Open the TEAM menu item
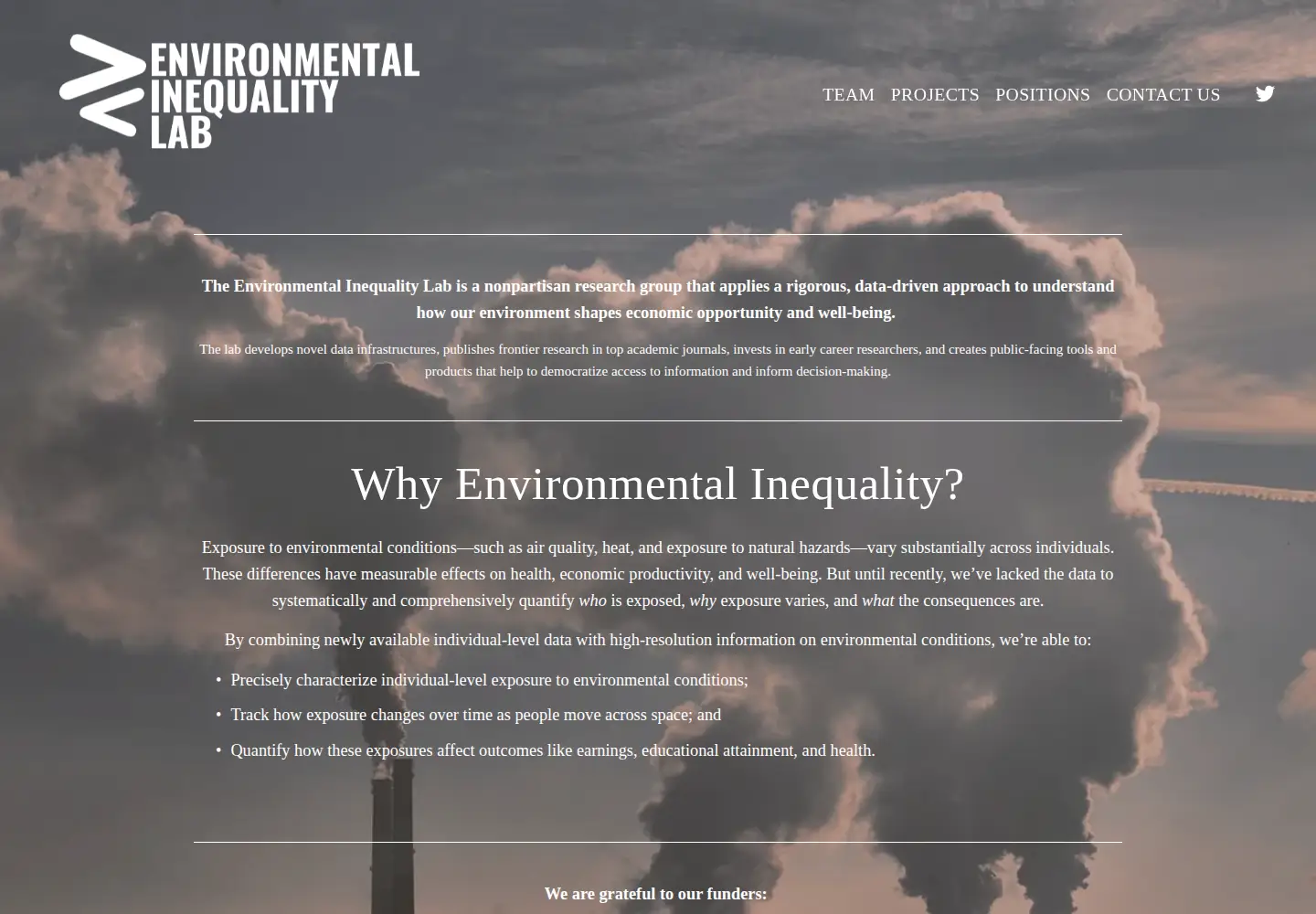The width and height of the screenshot is (1316, 914). [848, 95]
